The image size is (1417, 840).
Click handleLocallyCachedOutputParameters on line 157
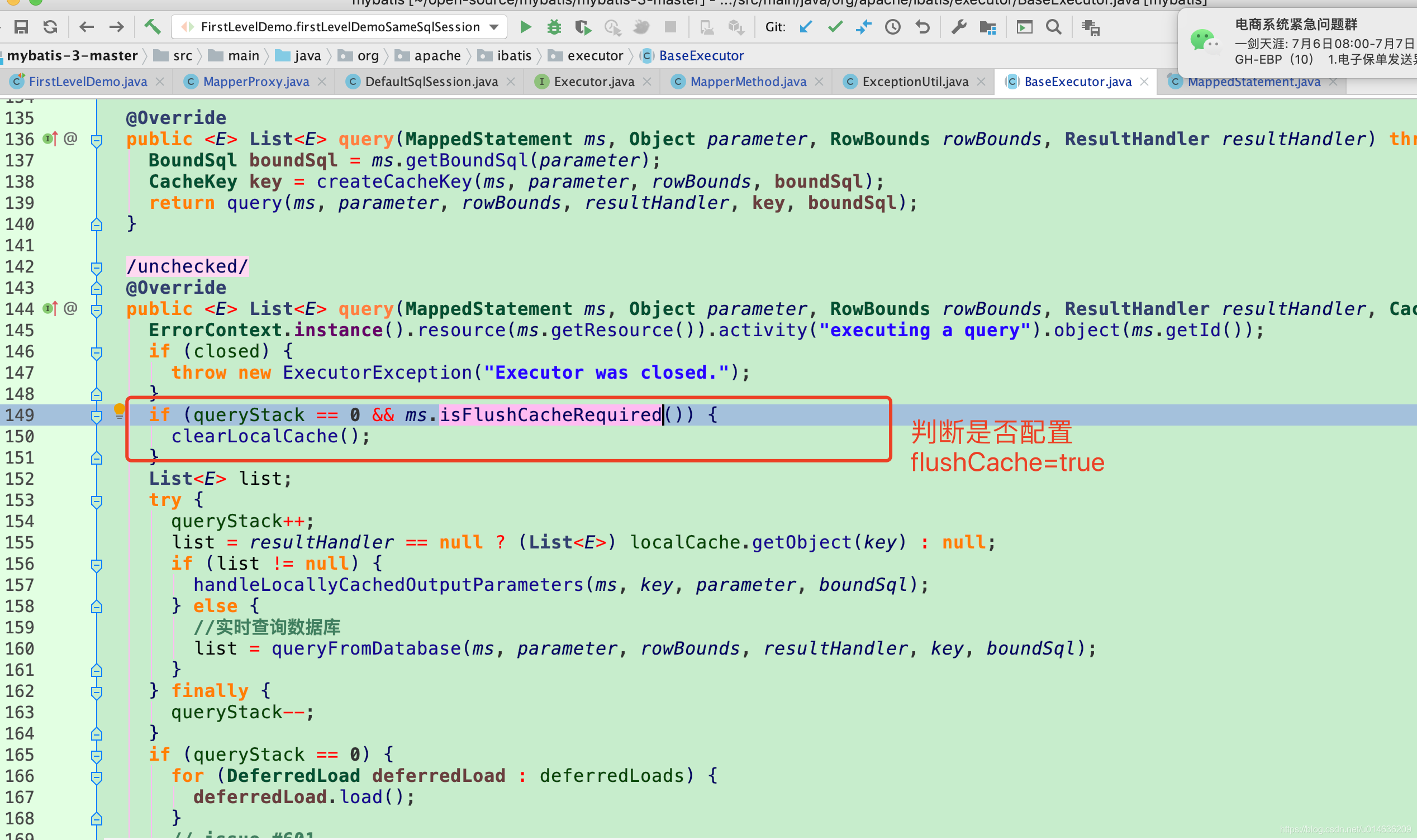coord(388,585)
